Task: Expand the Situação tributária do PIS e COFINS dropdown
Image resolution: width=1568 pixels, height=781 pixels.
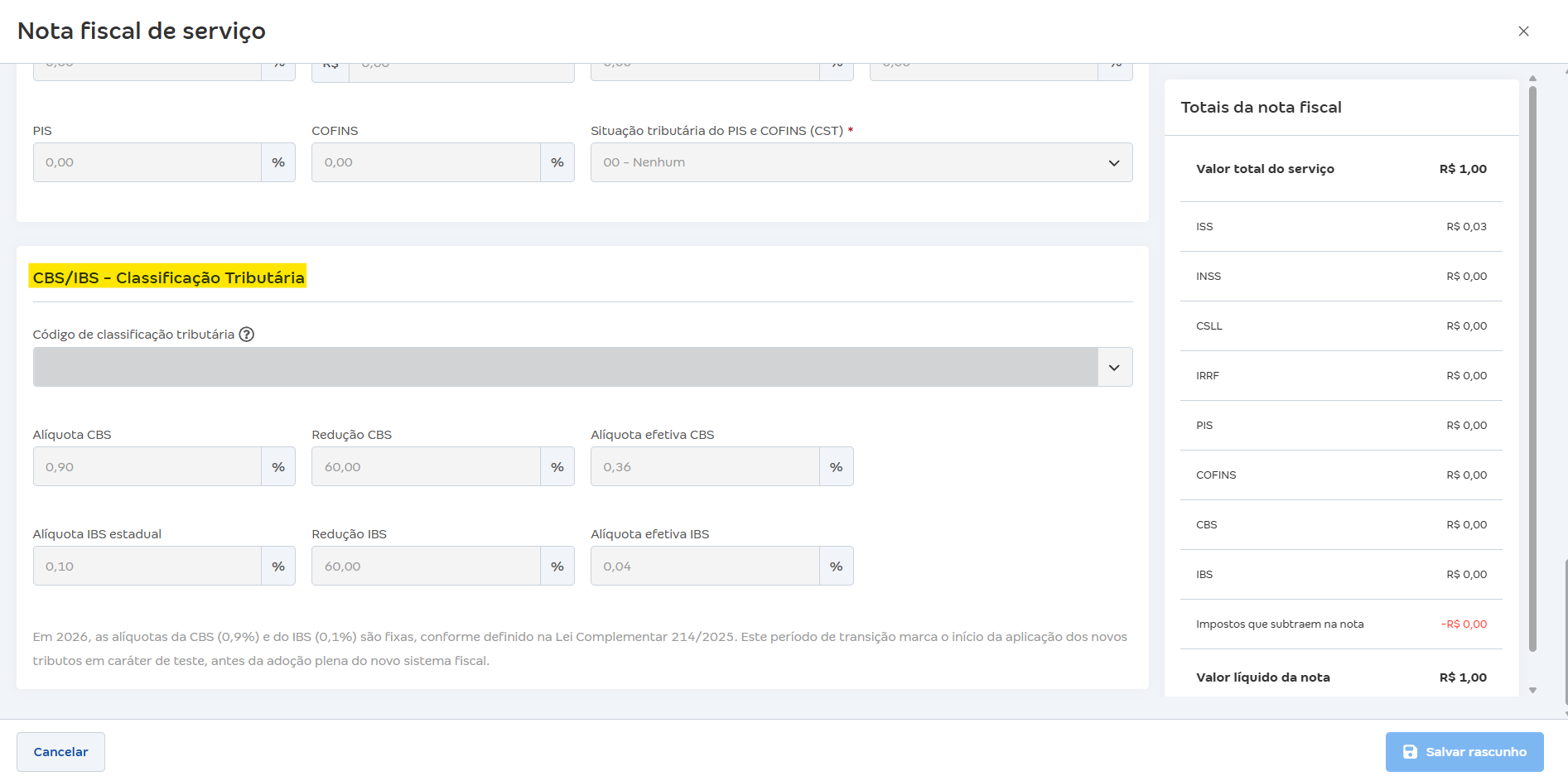Action: (x=861, y=162)
